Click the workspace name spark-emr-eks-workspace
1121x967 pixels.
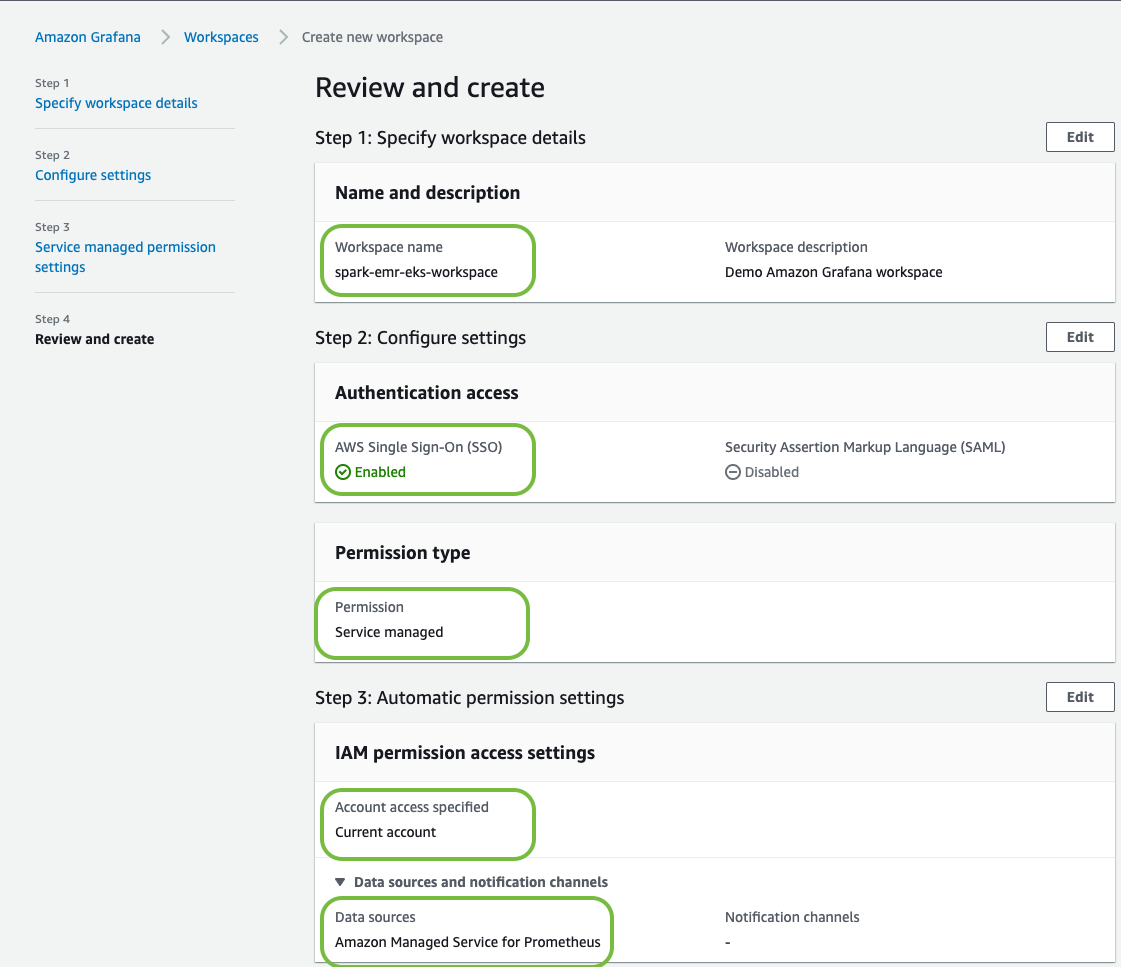[415, 272]
